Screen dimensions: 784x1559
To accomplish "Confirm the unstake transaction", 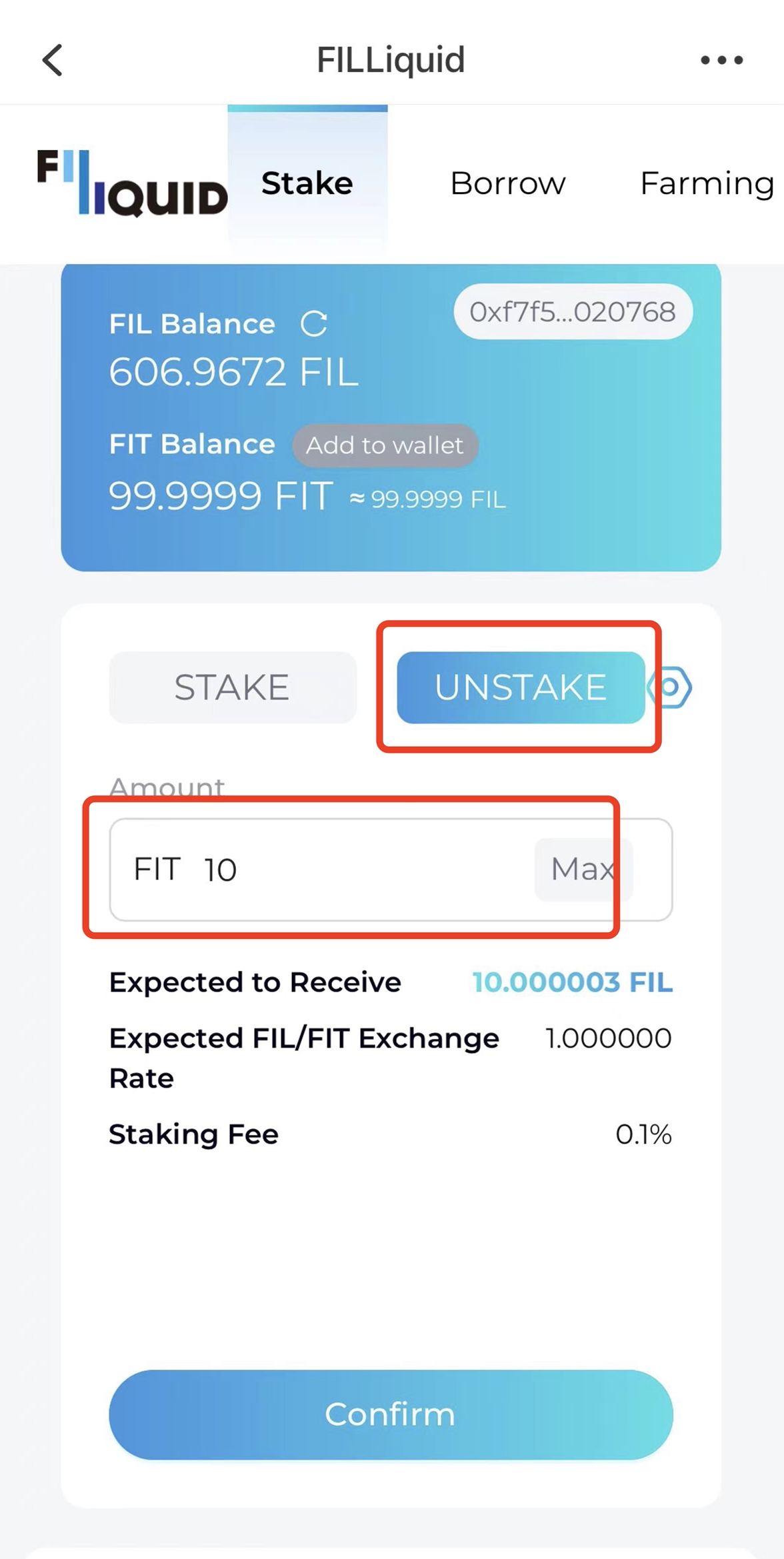I will 391,1414.
